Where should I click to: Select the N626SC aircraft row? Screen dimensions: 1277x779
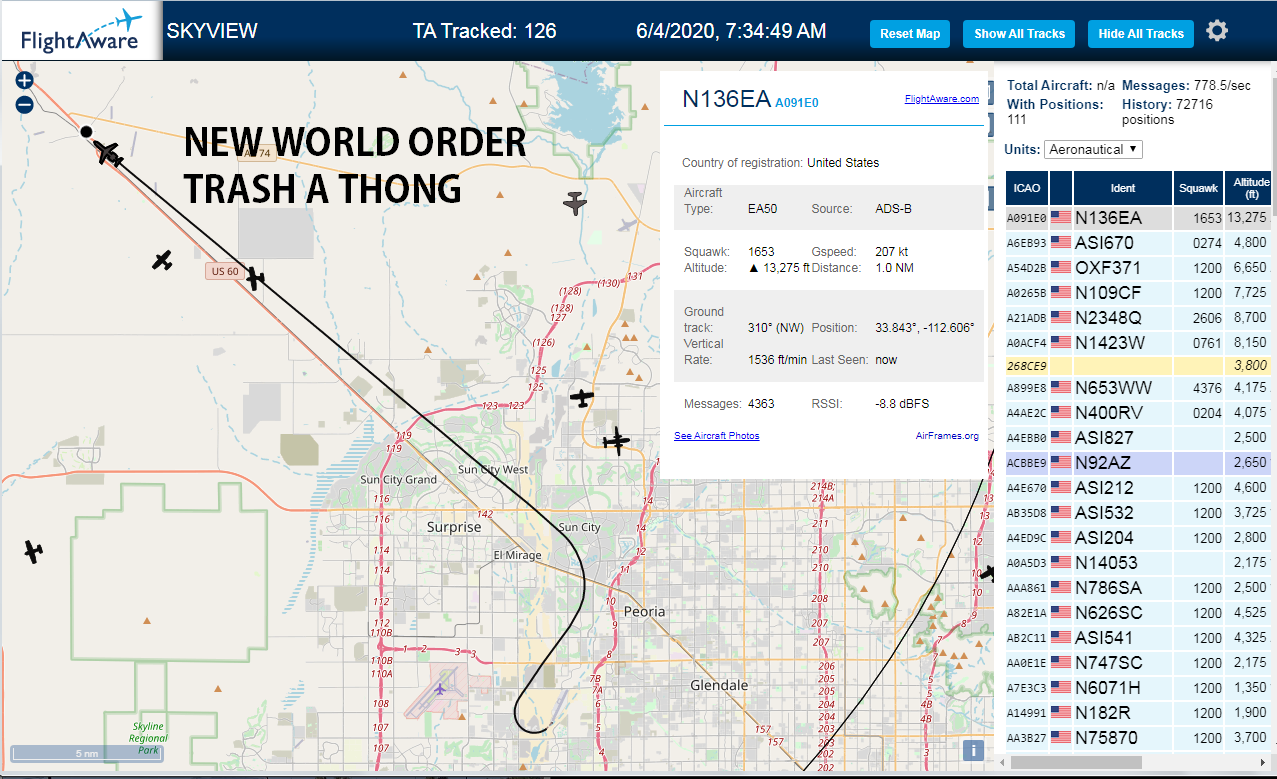1139,613
